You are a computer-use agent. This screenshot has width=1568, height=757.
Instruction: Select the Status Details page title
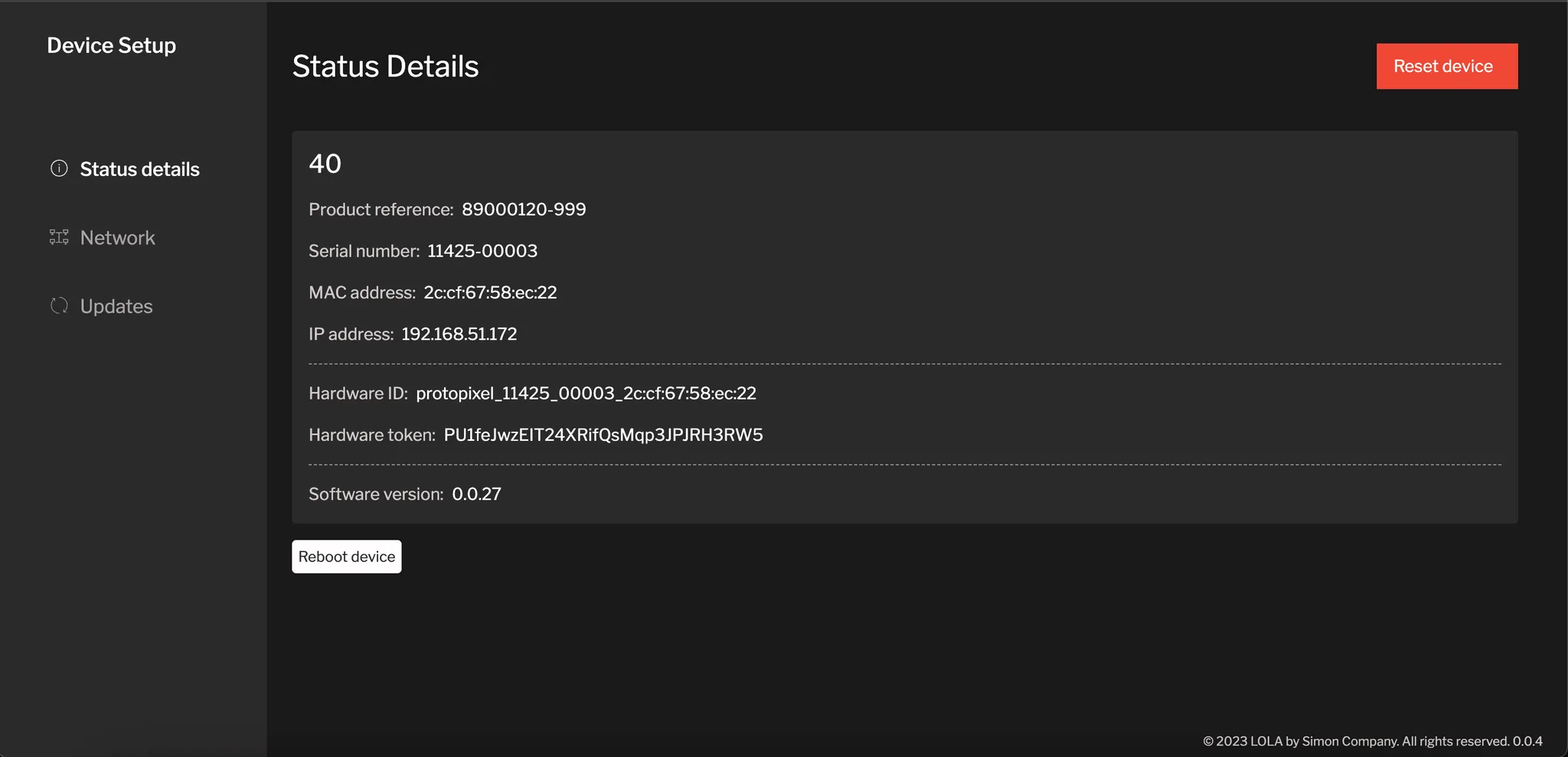[385, 67]
